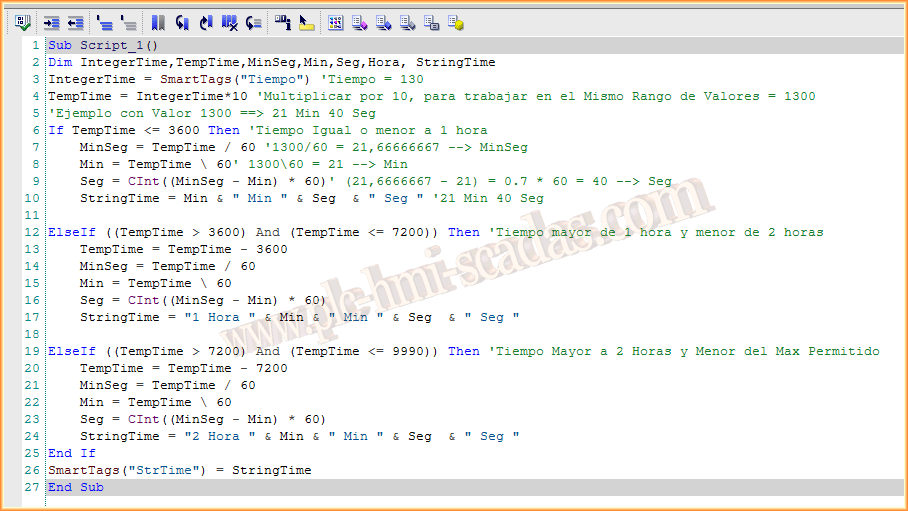Click the last toolbar icon with yellow ball

pos(456,21)
